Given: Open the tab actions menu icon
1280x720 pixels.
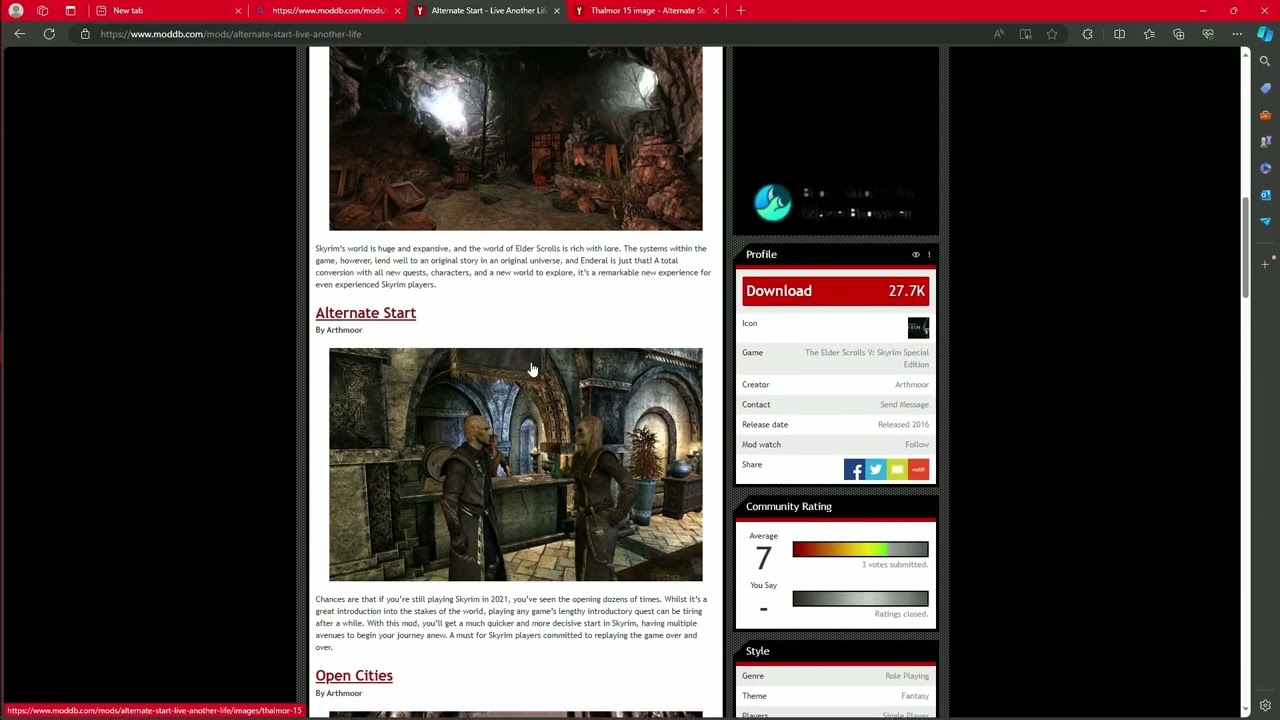Looking at the screenshot, I should pos(70,10).
